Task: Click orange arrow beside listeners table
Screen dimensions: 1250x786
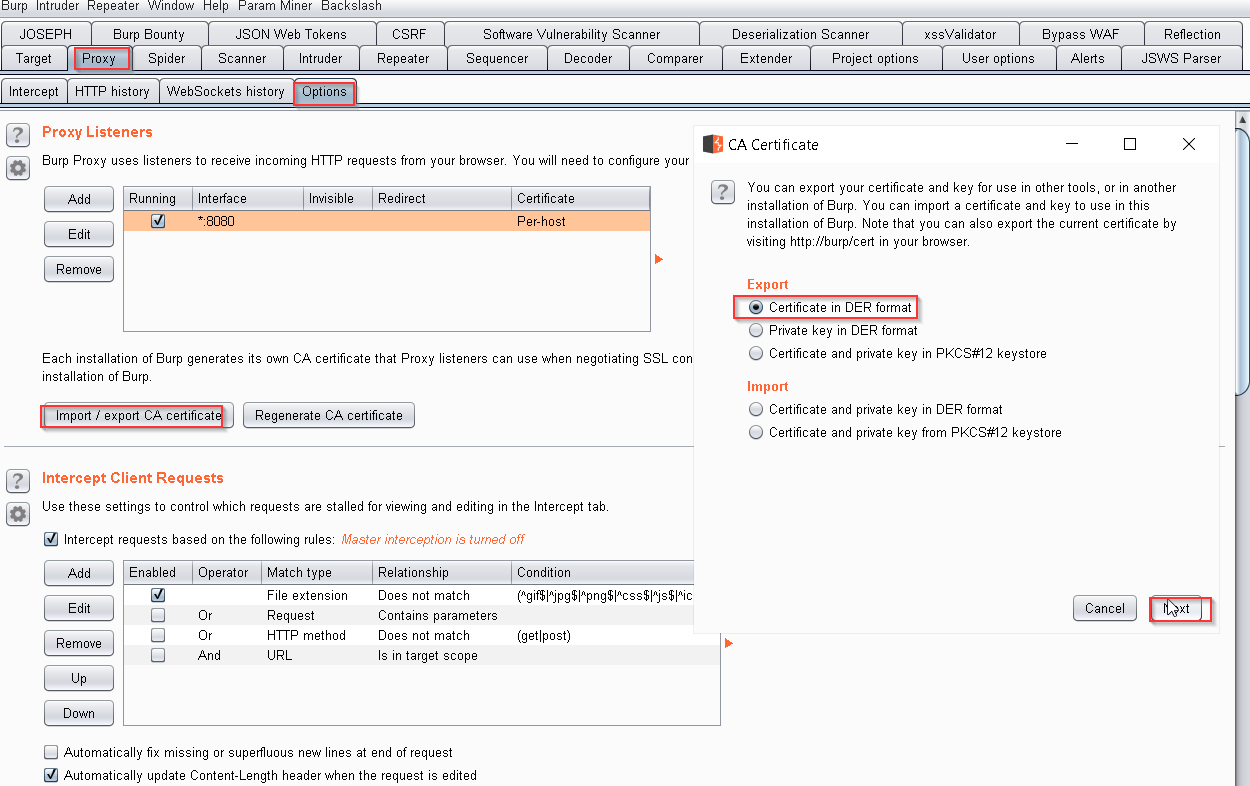Action: (659, 259)
